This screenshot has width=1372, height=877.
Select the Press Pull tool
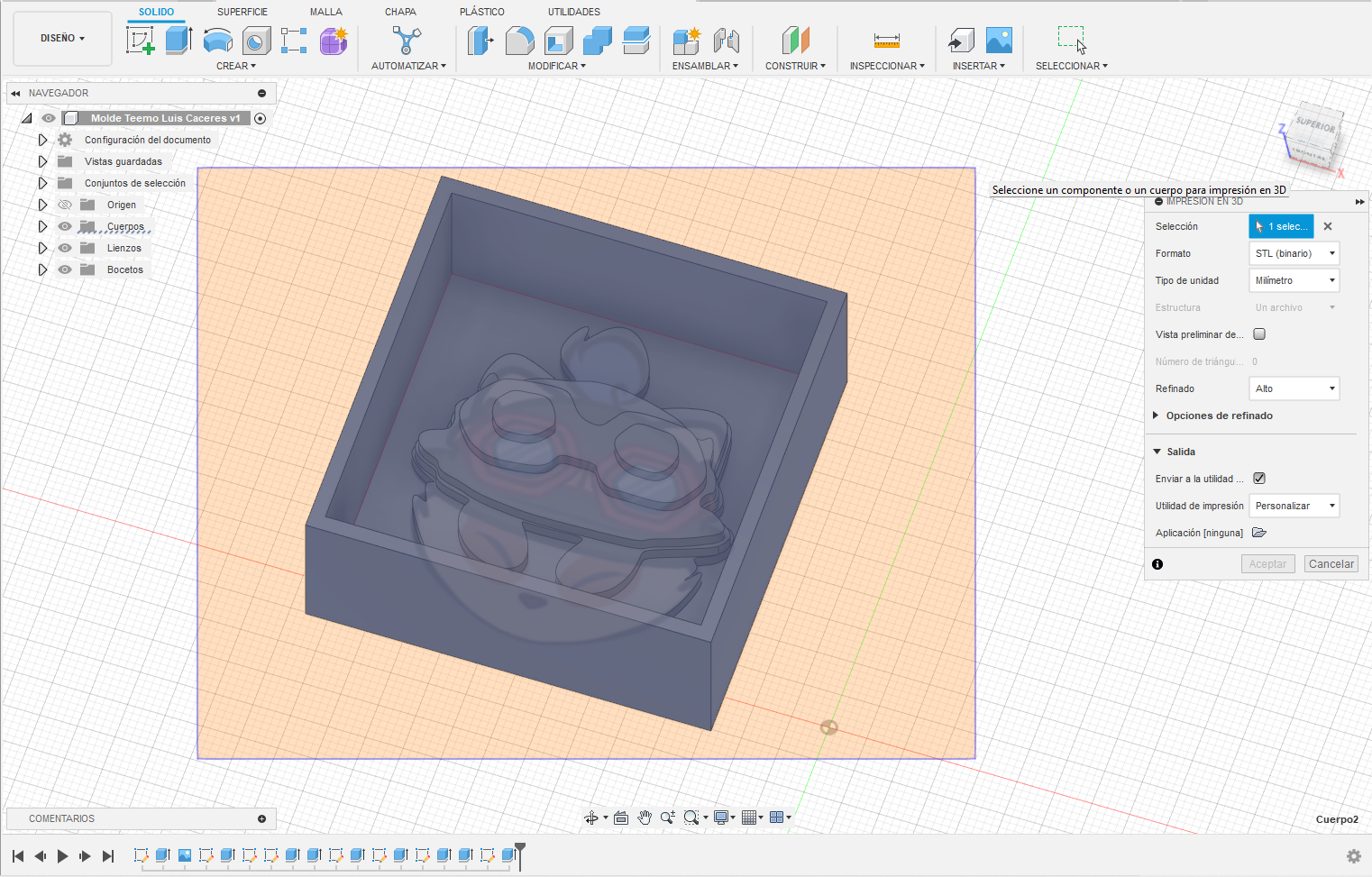pos(480,41)
